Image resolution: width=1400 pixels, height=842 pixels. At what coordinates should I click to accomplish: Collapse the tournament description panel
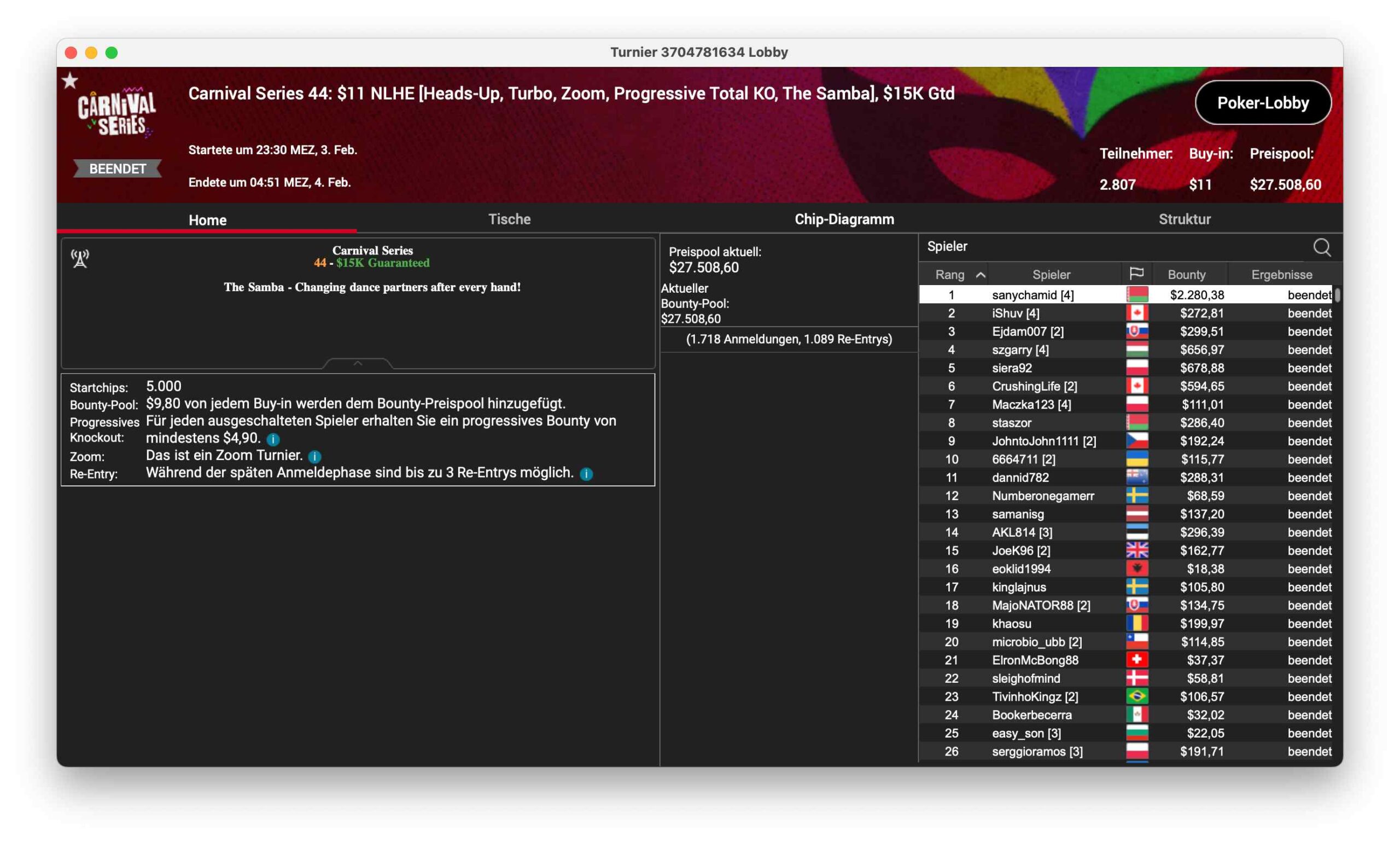tap(357, 363)
